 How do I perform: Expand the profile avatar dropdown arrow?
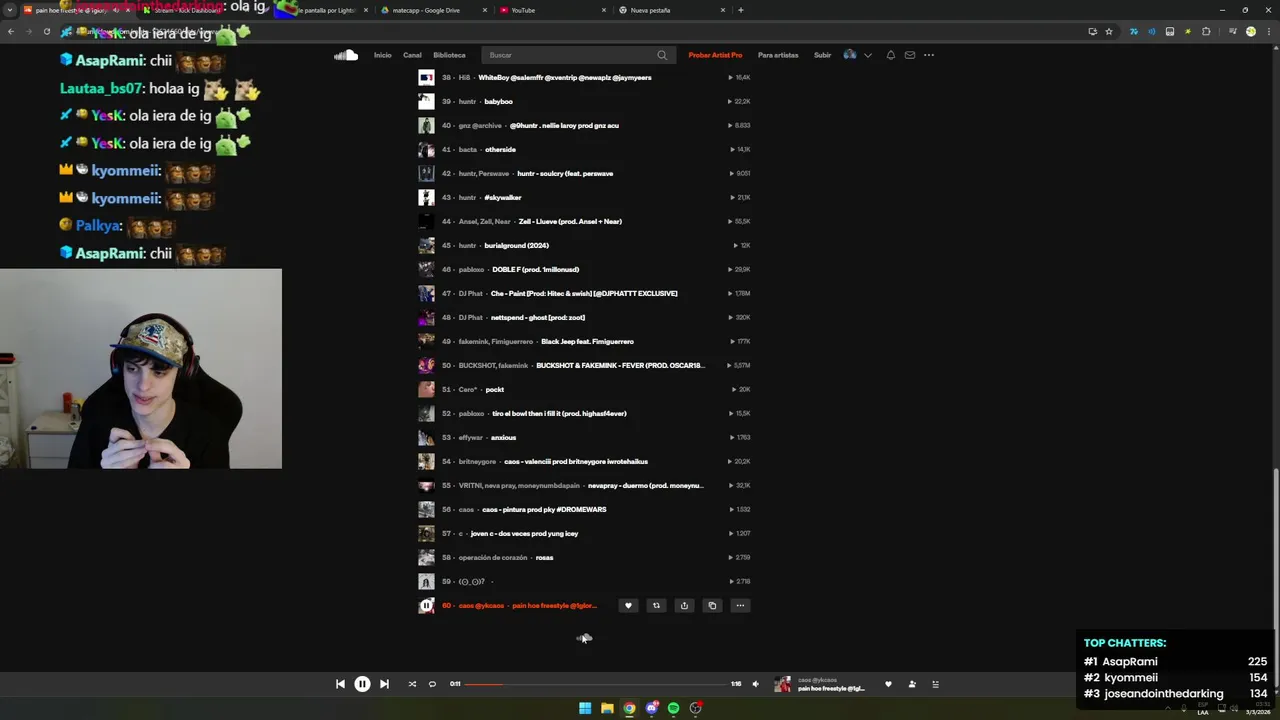point(868,55)
